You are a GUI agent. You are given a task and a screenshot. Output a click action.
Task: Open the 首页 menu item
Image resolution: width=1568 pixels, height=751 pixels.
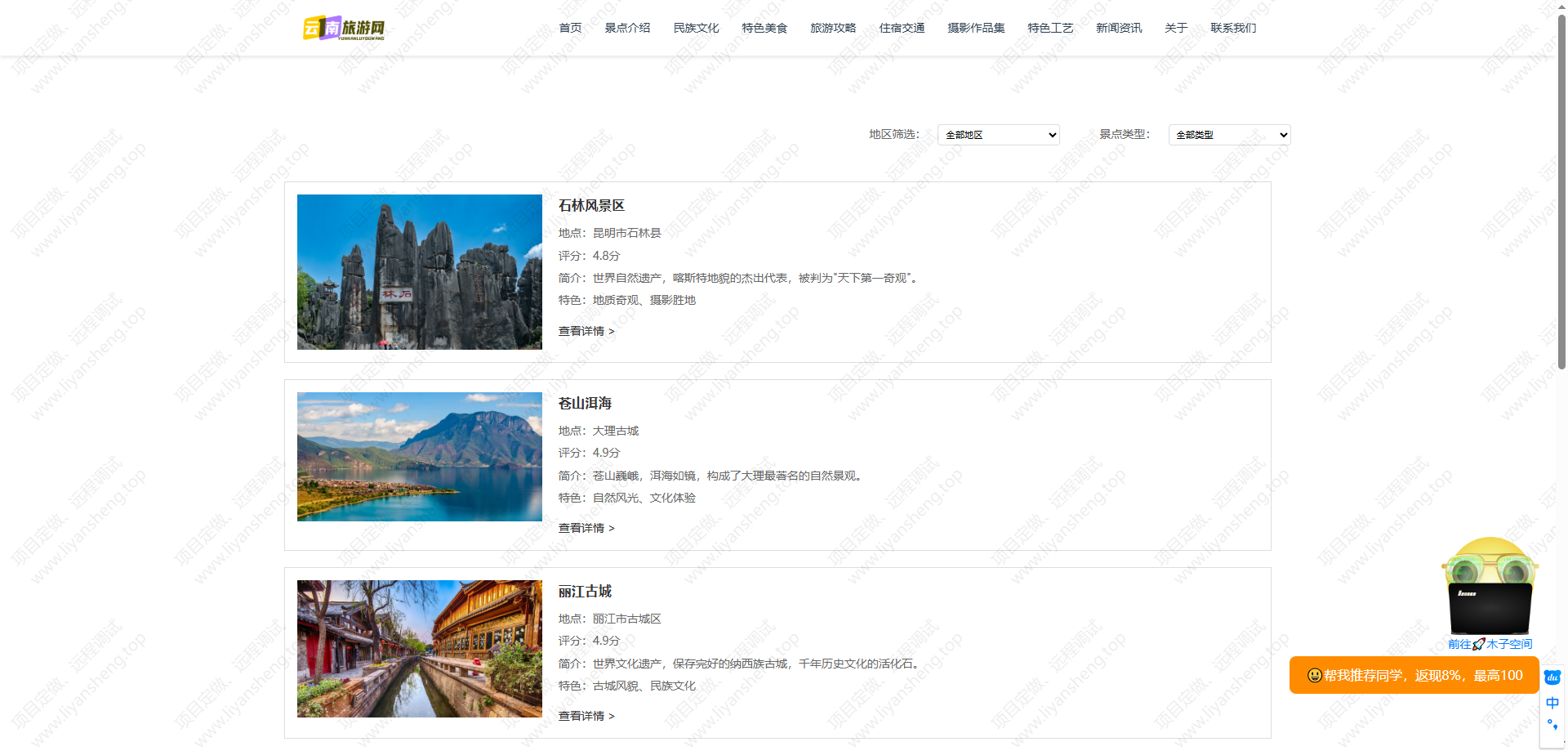pyautogui.click(x=570, y=28)
